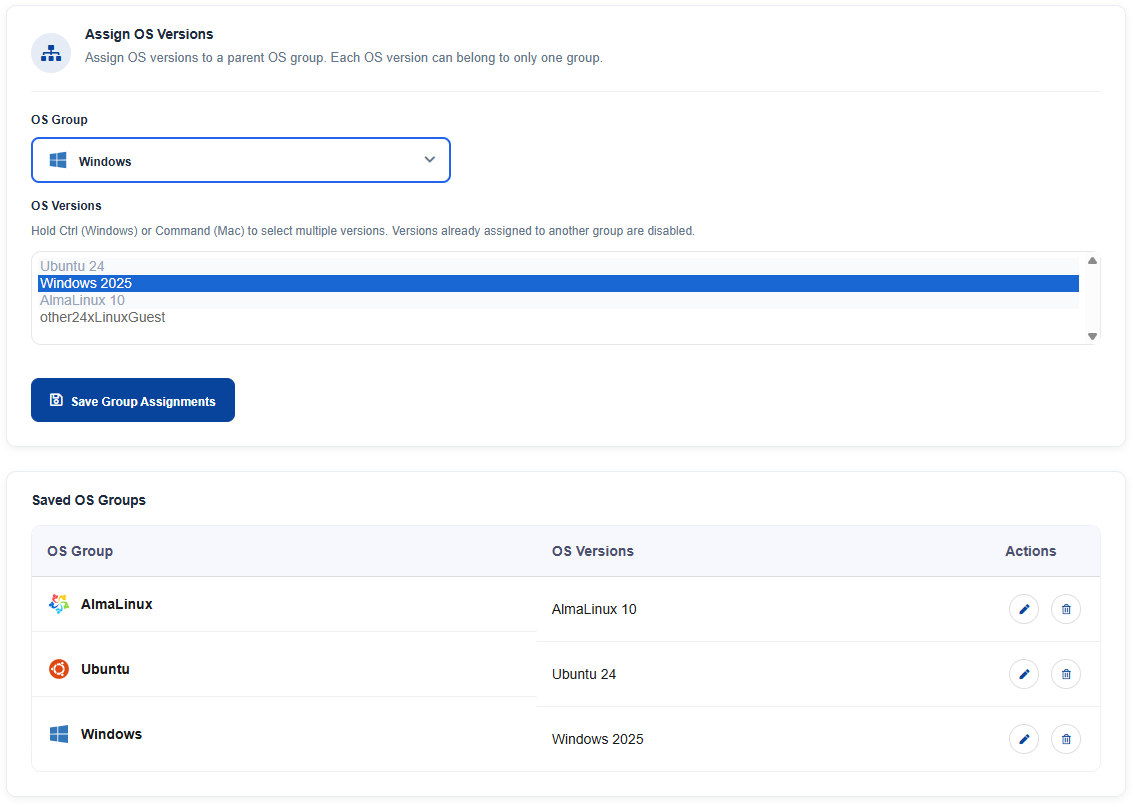
Task: Click the OS Versions column header
Action: 593,551
